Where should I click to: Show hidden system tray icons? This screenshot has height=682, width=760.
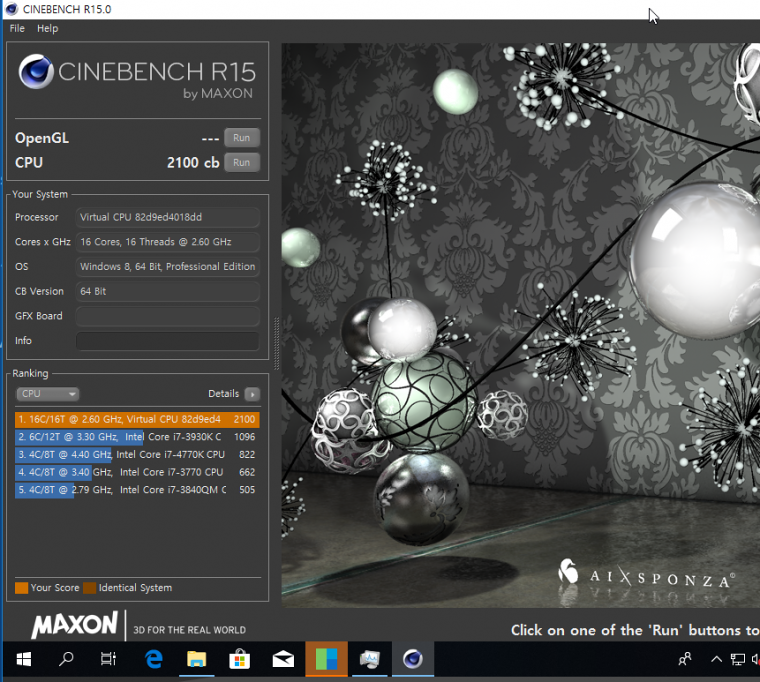point(716,659)
